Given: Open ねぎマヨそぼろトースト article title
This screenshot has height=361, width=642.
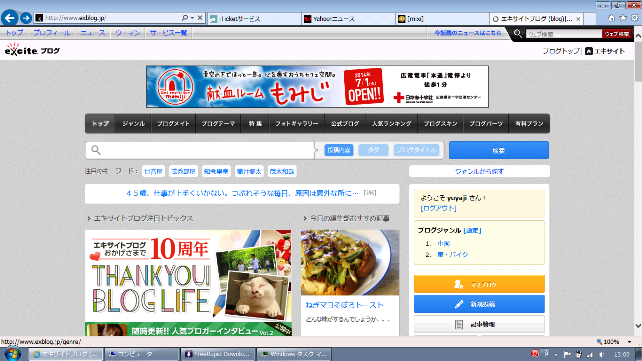Looking at the screenshot, I should 344,305.
